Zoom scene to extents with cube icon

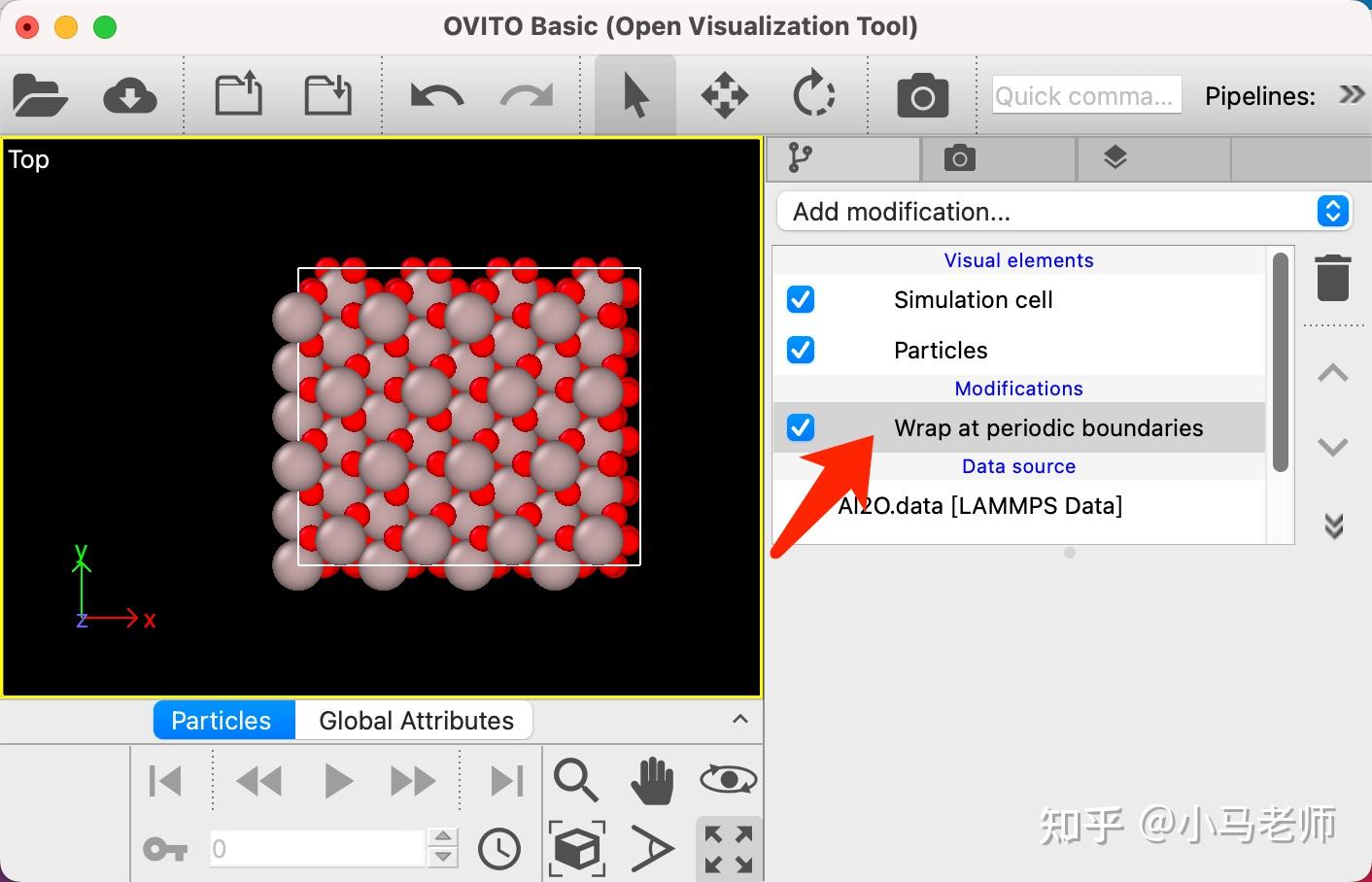(x=576, y=846)
